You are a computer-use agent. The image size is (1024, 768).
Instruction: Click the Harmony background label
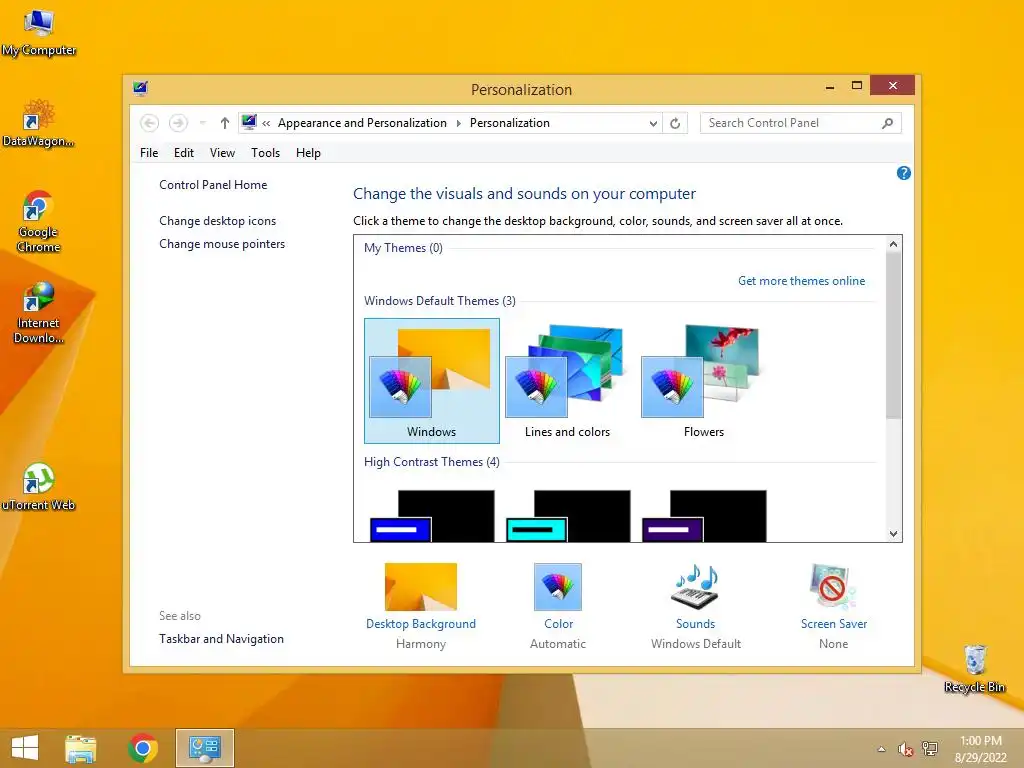click(x=421, y=644)
